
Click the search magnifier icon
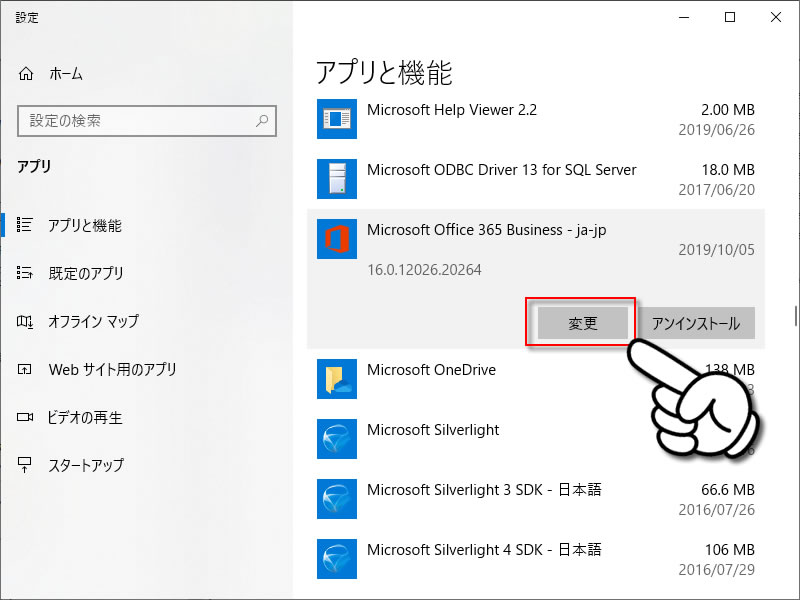[262, 121]
